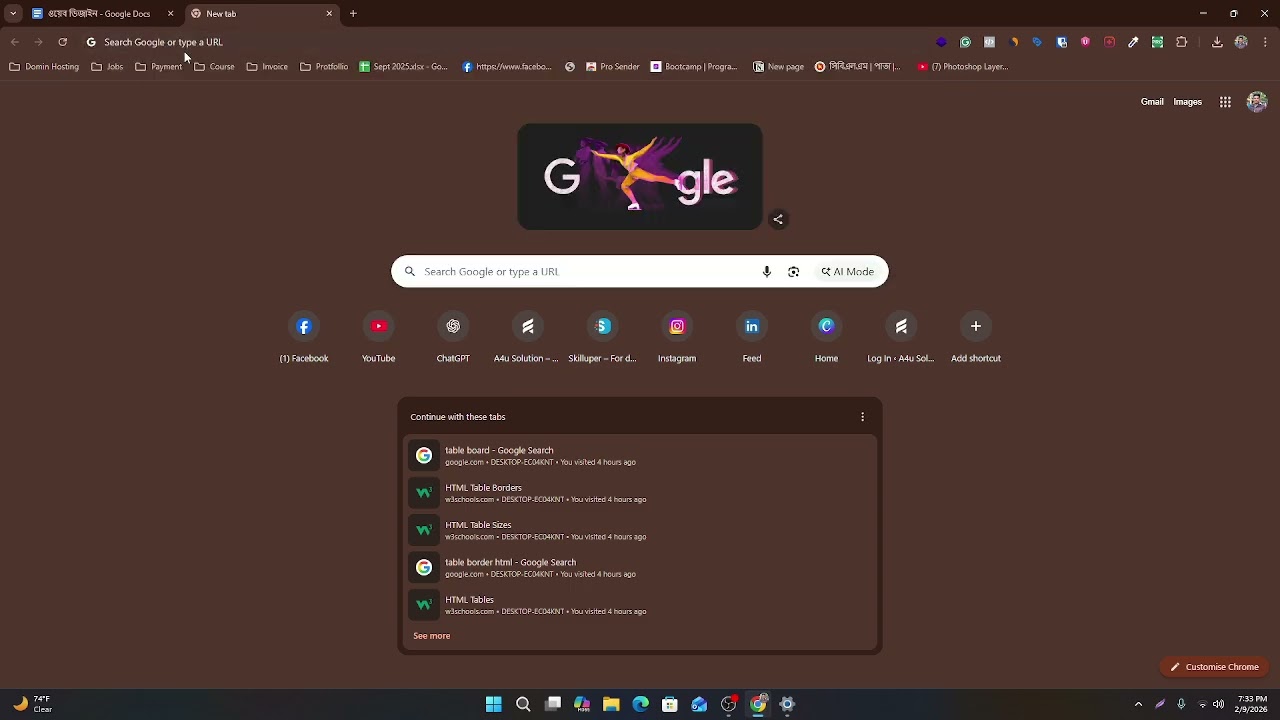Open the Chrome three-dot menu
The image size is (1280, 720).
coord(1265,42)
